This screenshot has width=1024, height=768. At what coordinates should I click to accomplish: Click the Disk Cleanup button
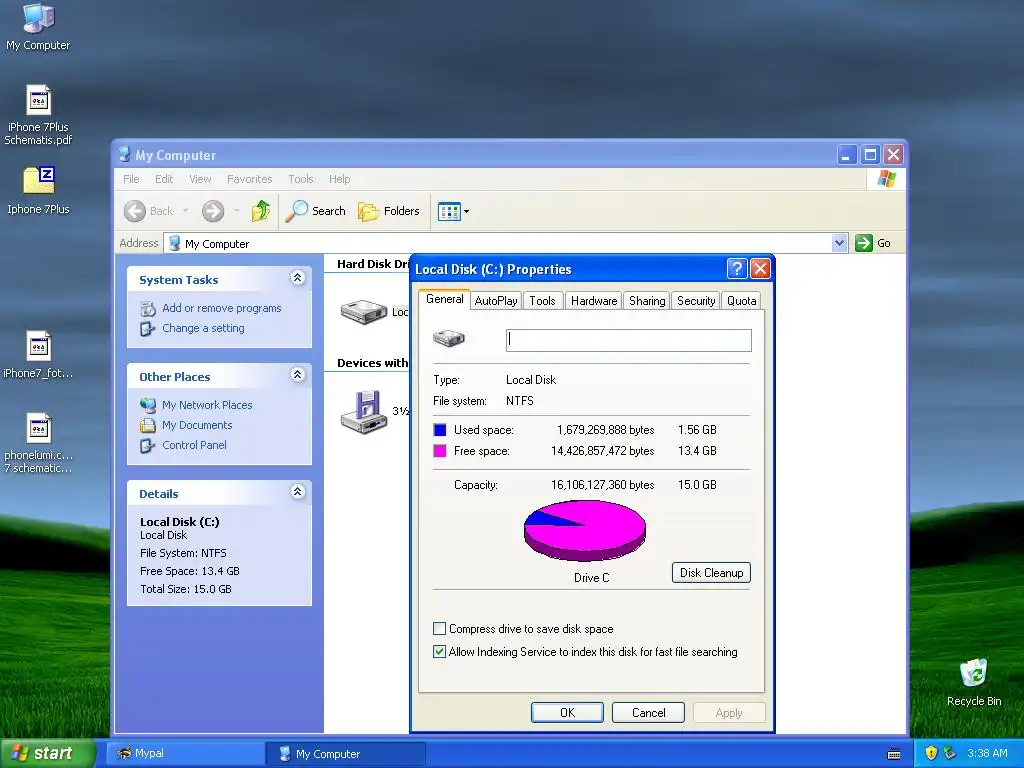click(711, 573)
